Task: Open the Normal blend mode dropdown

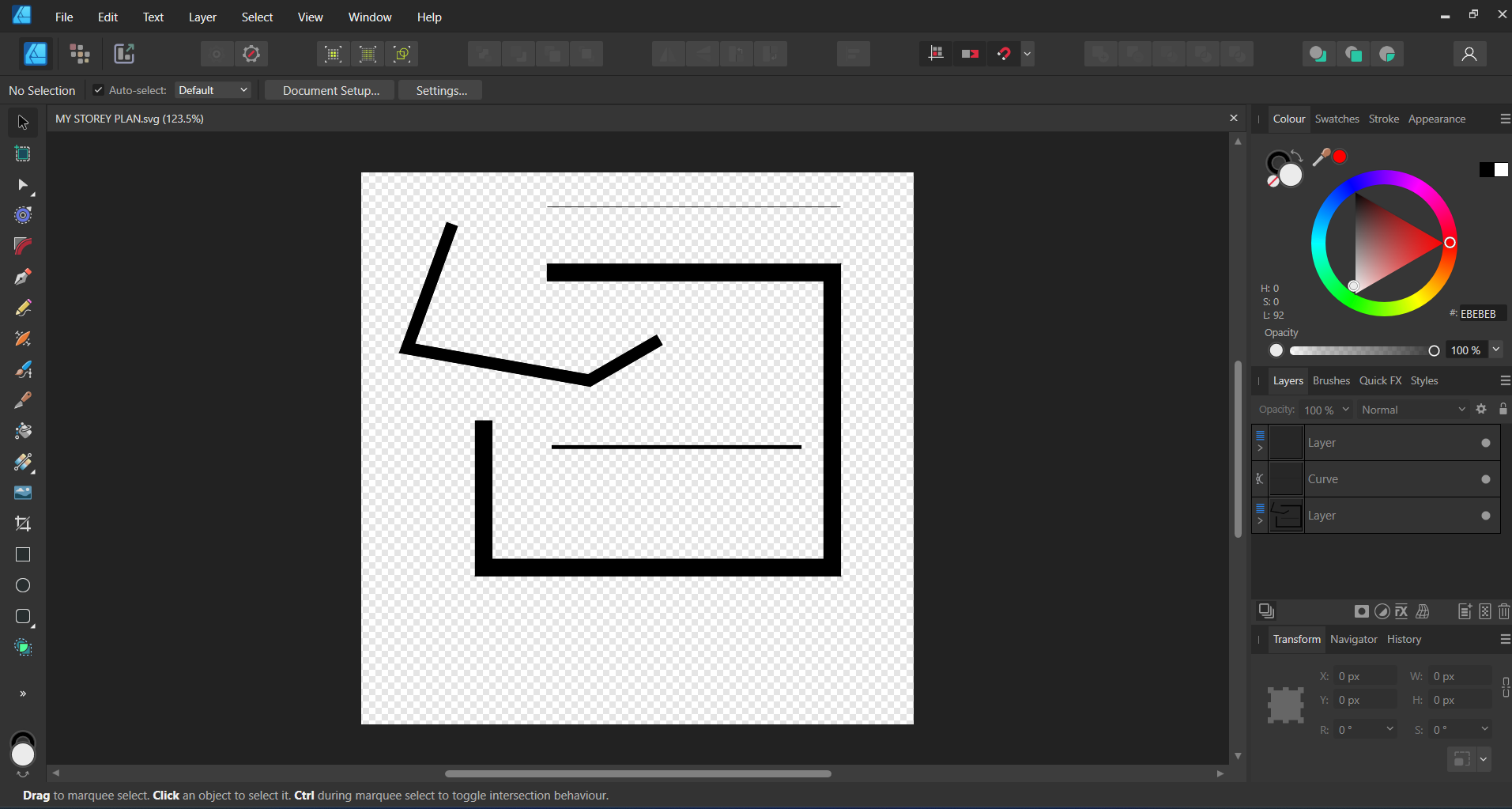Action: (1413, 410)
